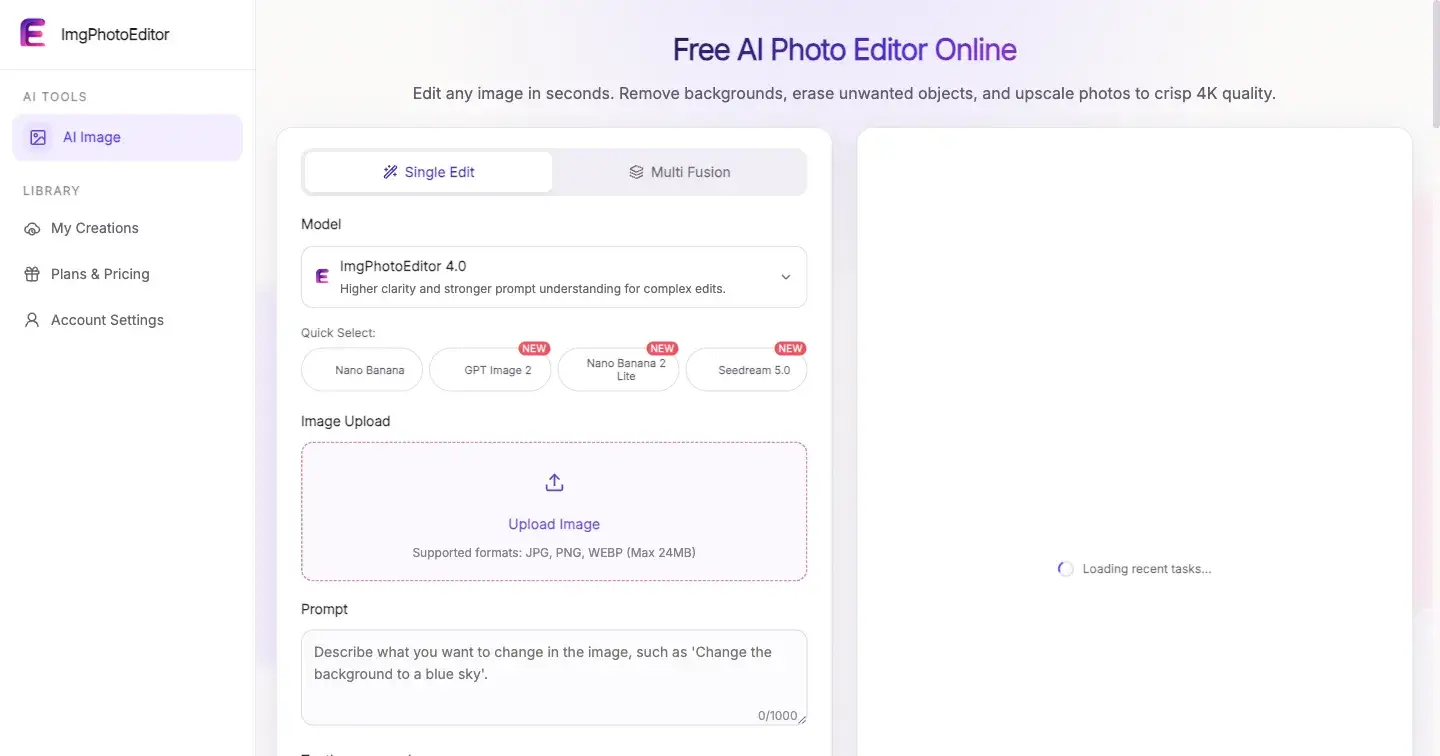This screenshot has height=756, width=1440.
Task: Switch to the Multi Fusion tab
Action: [x=679, y=172]
